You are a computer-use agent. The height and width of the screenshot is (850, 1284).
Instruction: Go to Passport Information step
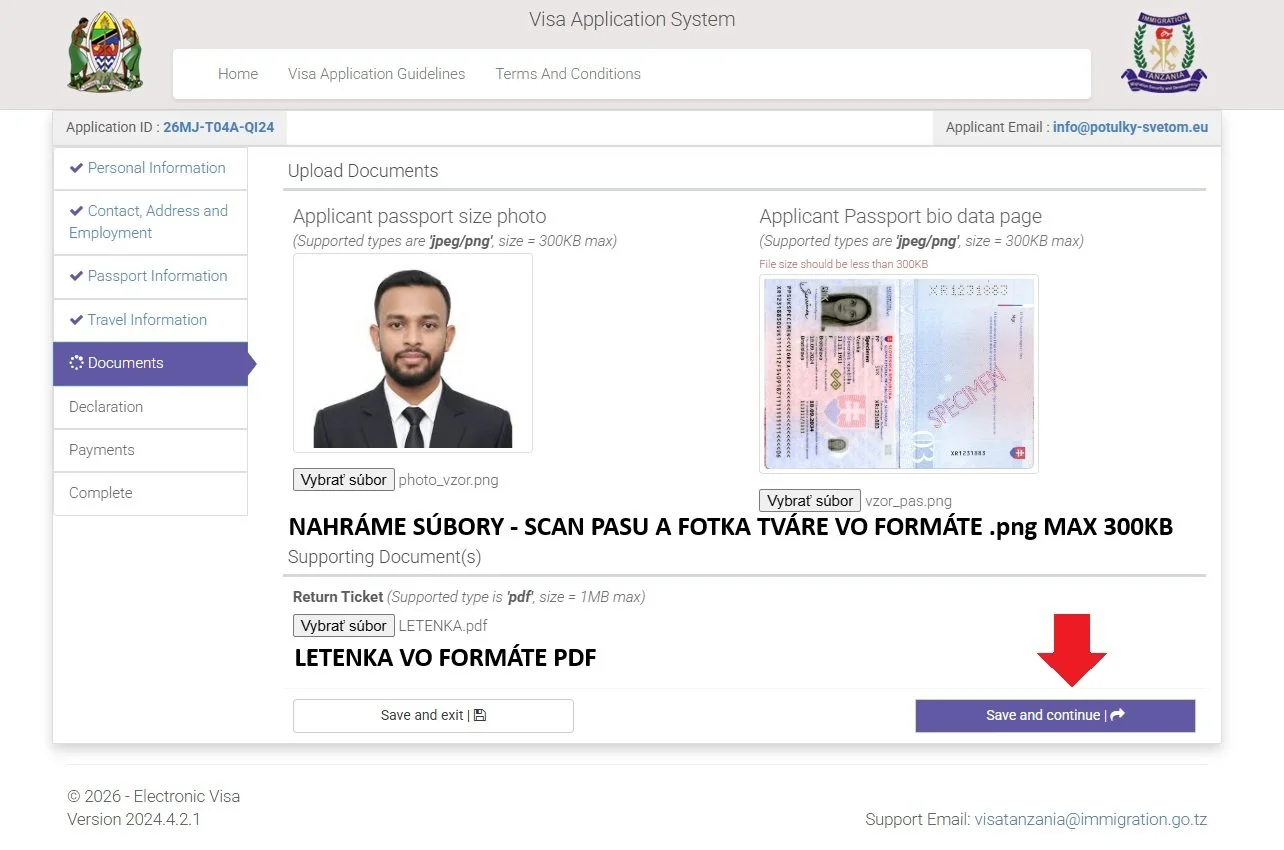point(150,276)
